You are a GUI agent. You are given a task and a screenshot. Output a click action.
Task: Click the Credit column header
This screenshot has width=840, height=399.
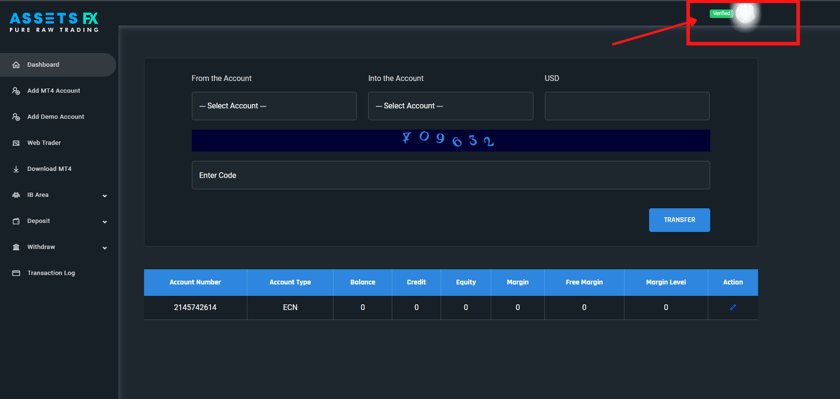[x=416, y=282]
